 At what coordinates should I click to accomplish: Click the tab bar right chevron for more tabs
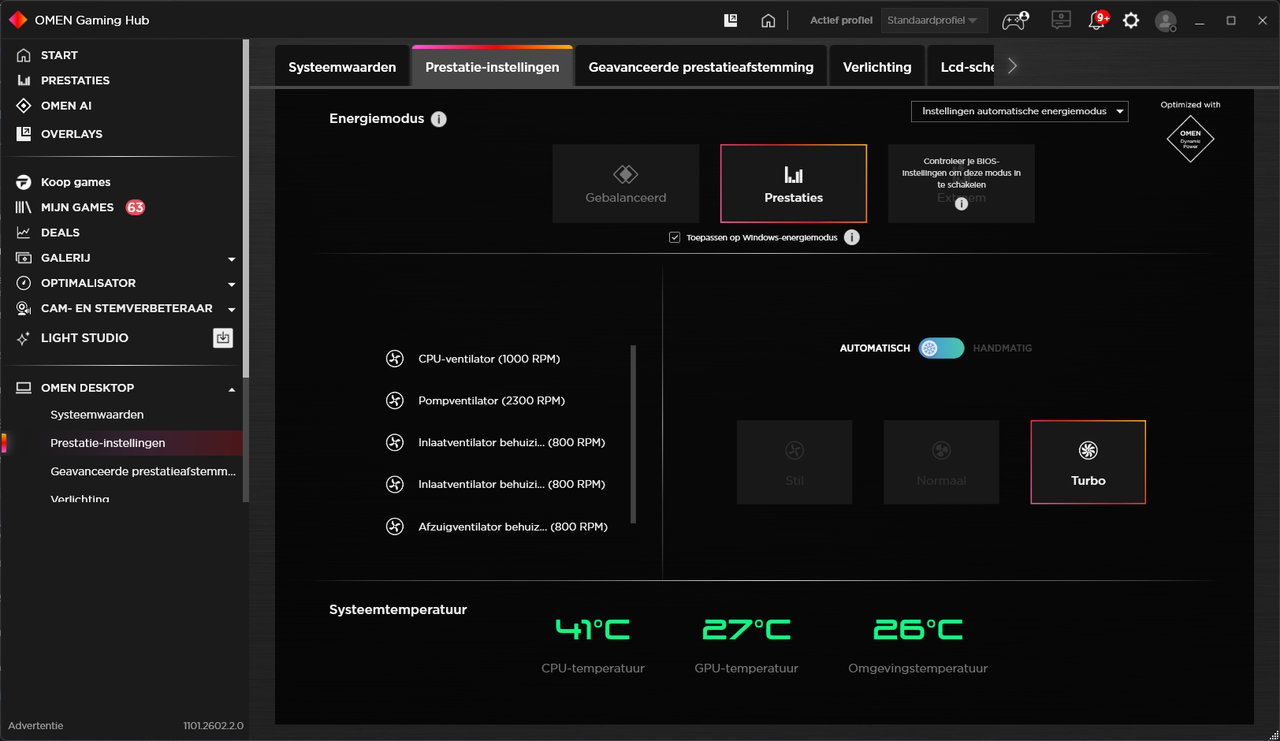[x=1012, y=66]
